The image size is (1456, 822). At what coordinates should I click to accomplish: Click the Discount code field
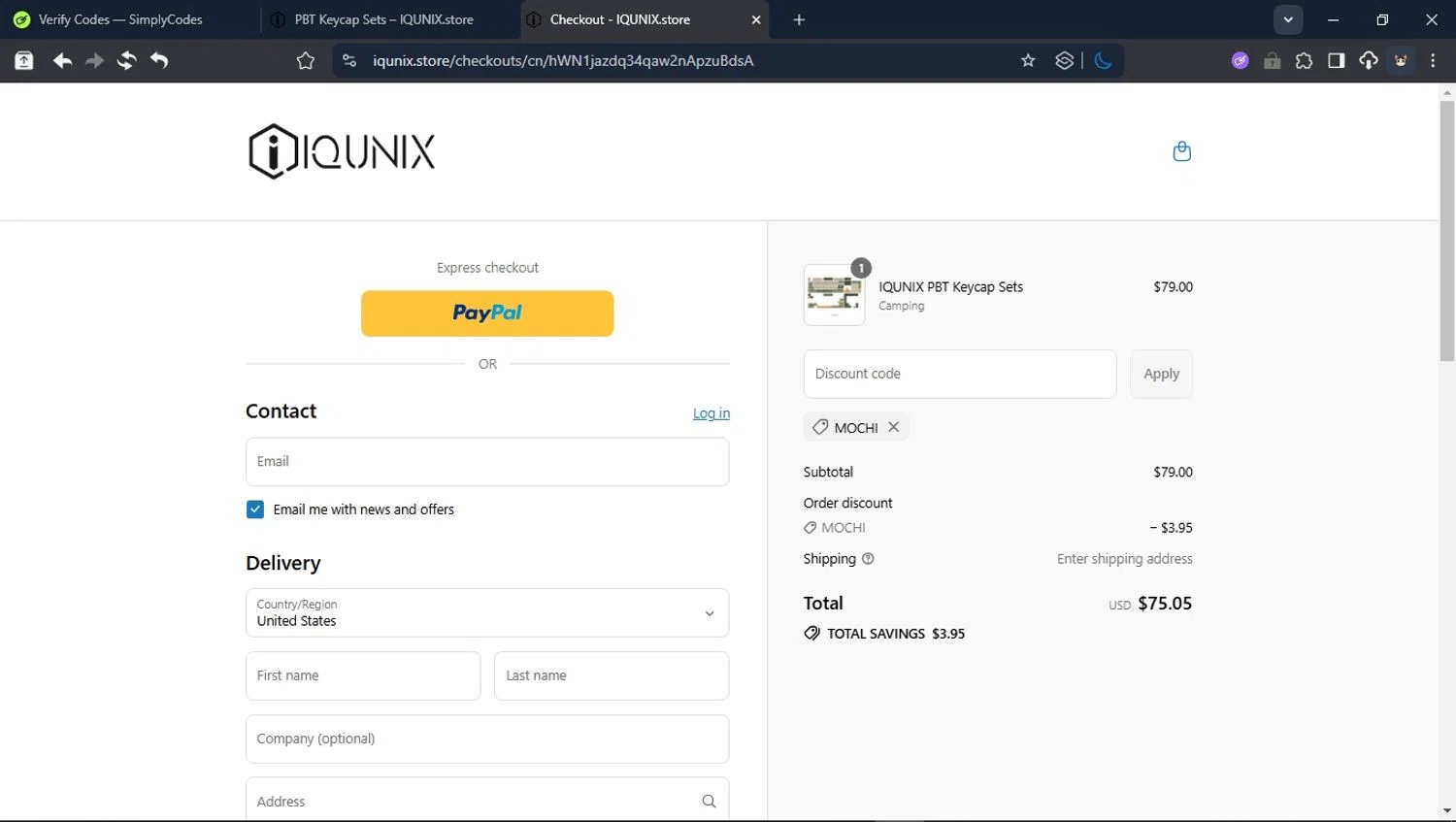tap(960, 374)
